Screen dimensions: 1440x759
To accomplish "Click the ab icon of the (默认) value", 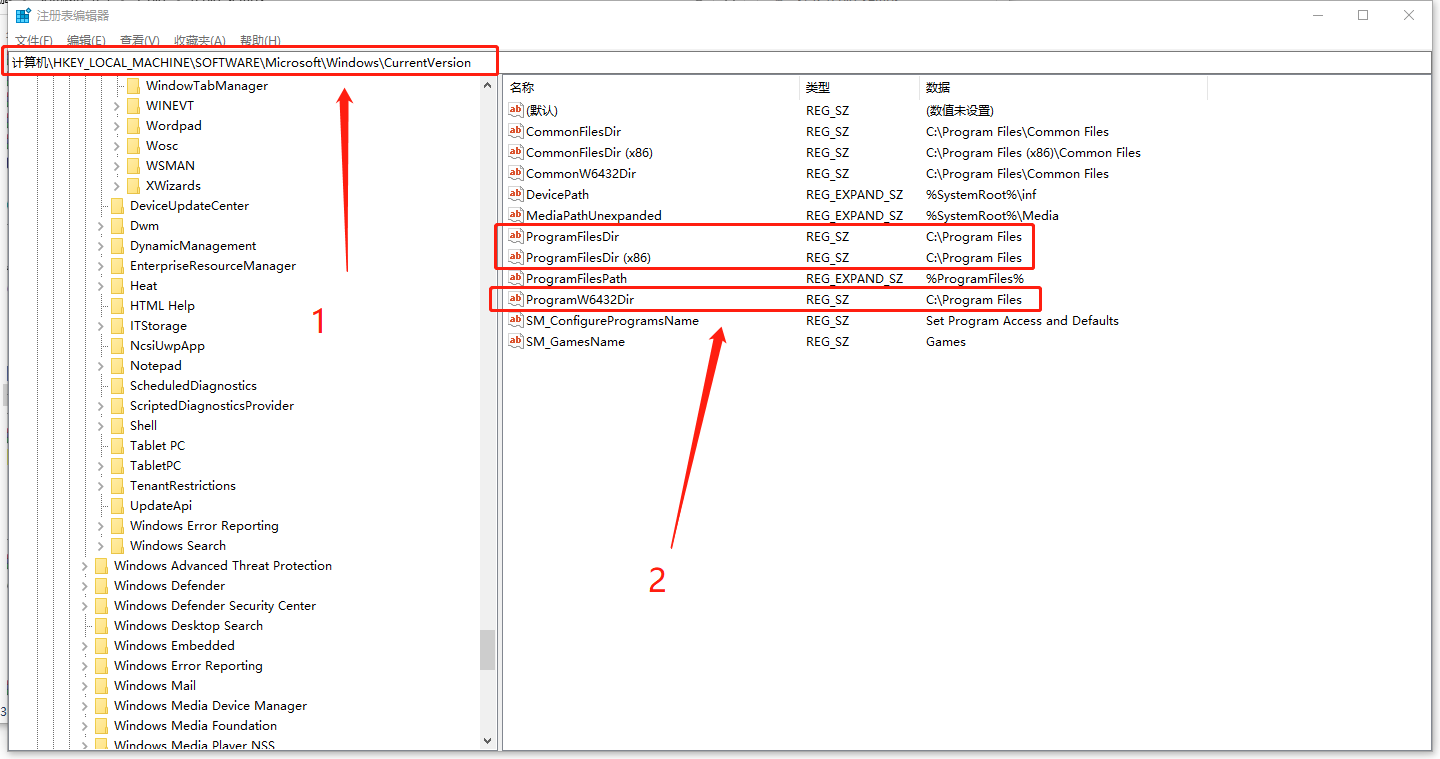I will pyautogui.click(x=516, y=110).
